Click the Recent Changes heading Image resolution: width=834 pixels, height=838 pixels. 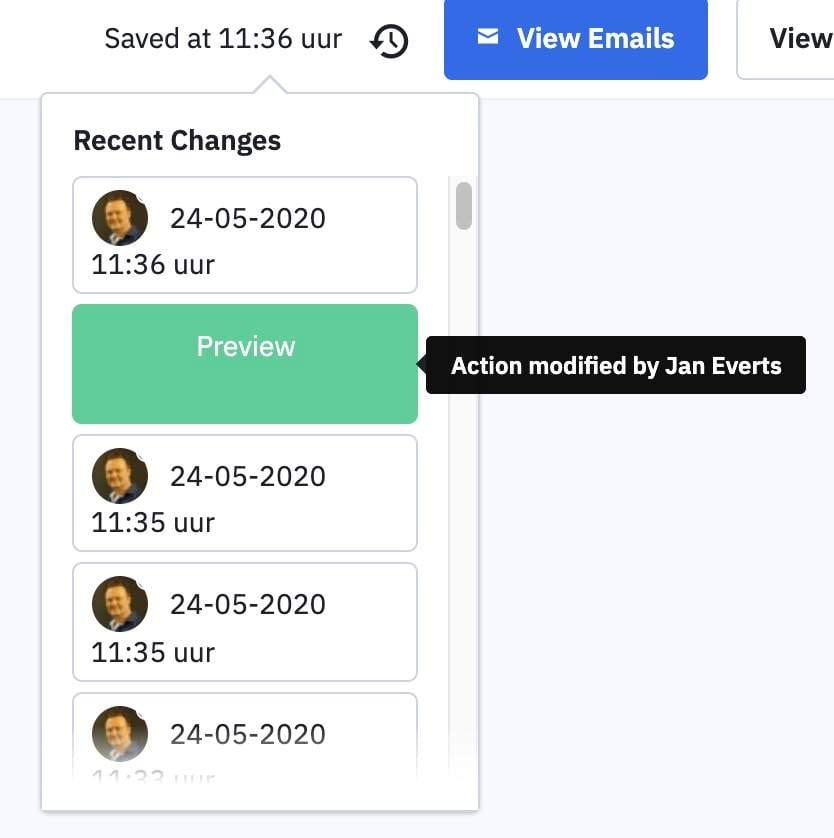click(x=177, y=141)
